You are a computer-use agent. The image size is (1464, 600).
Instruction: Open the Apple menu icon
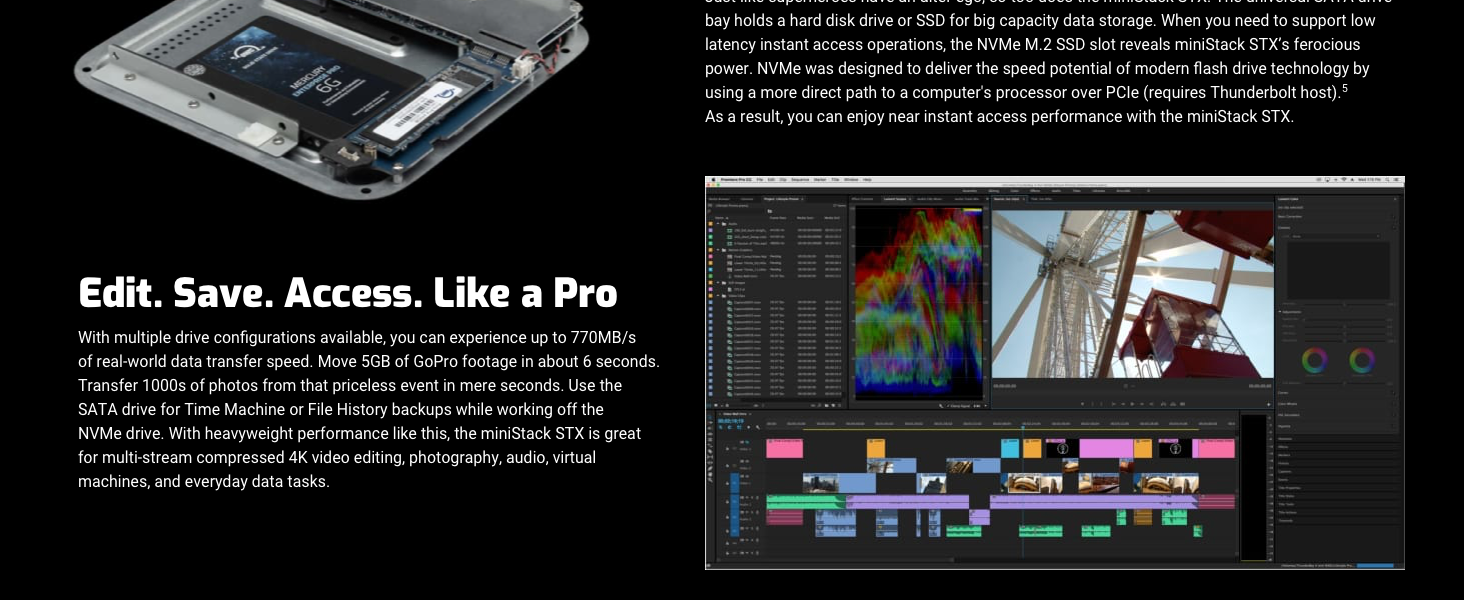[711, 180]
